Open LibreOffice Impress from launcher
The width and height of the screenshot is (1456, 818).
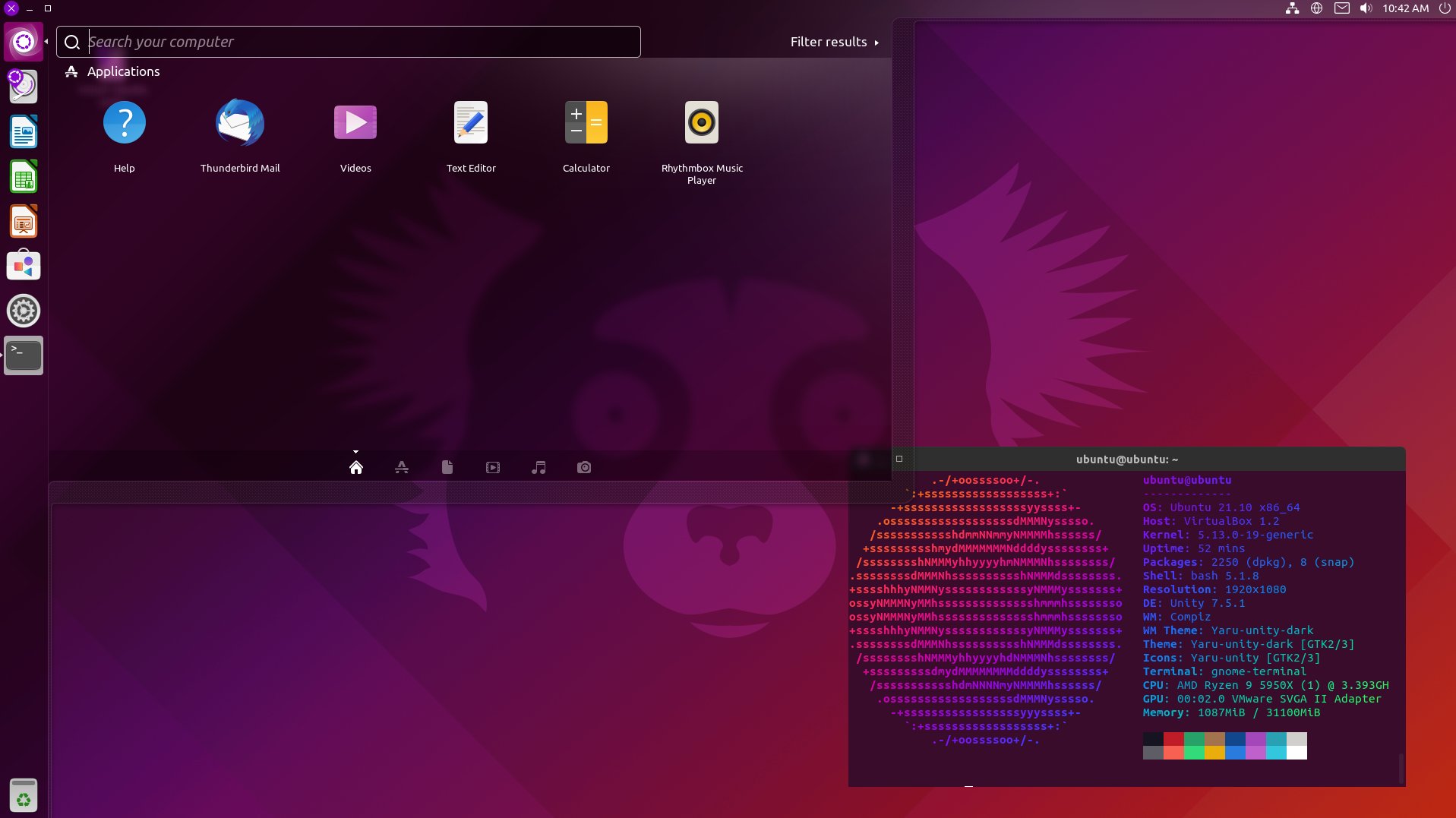(x=24, y=222)
